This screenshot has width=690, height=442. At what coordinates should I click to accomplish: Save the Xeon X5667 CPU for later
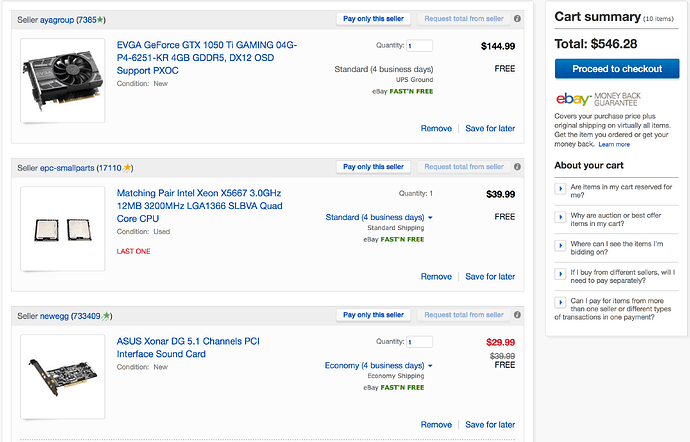pos(490,276)
